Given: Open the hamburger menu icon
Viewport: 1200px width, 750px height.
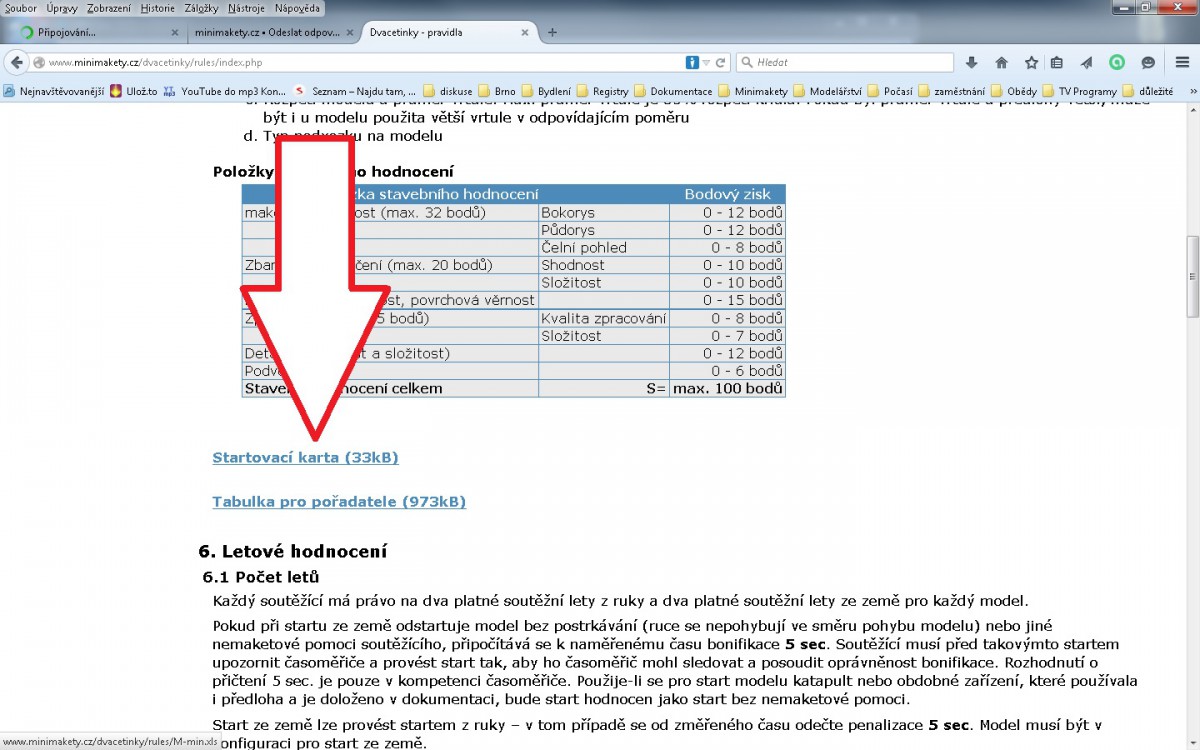Looking at the screenshot, I should [x=1182, y=62].
